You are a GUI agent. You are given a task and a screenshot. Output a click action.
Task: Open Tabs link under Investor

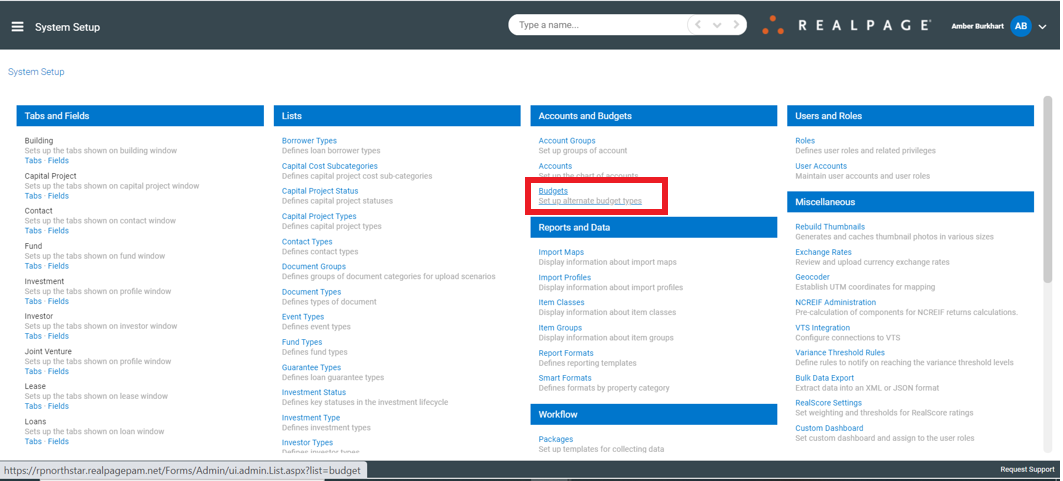coord(33,336)
